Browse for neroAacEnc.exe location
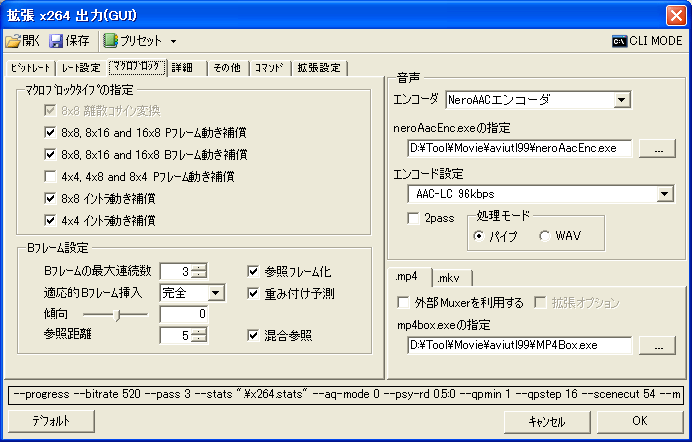The image size is (692, 442). click(x=658, y=149)
